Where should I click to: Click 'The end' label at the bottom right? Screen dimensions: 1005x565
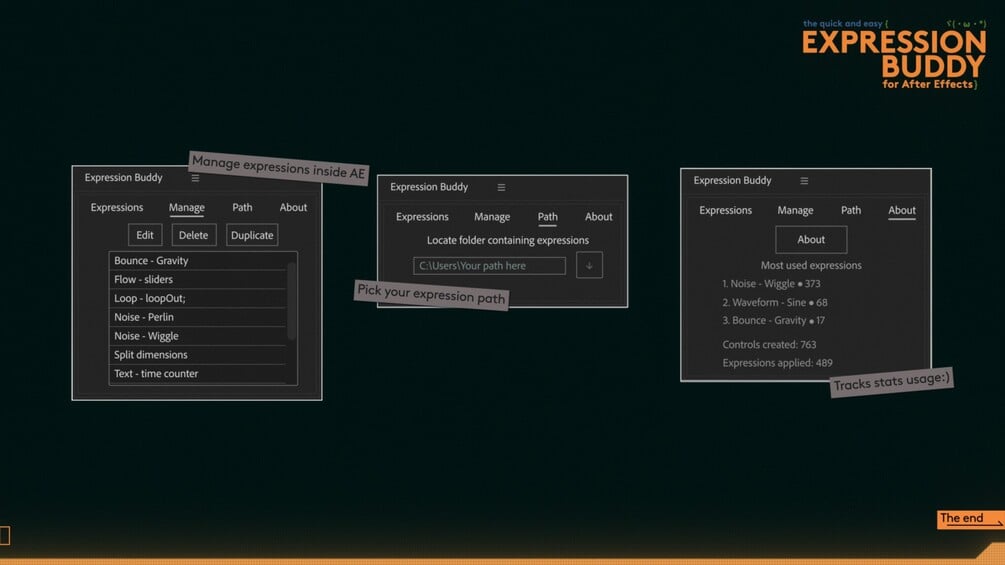pyautogui.click(x=970, y=519)
